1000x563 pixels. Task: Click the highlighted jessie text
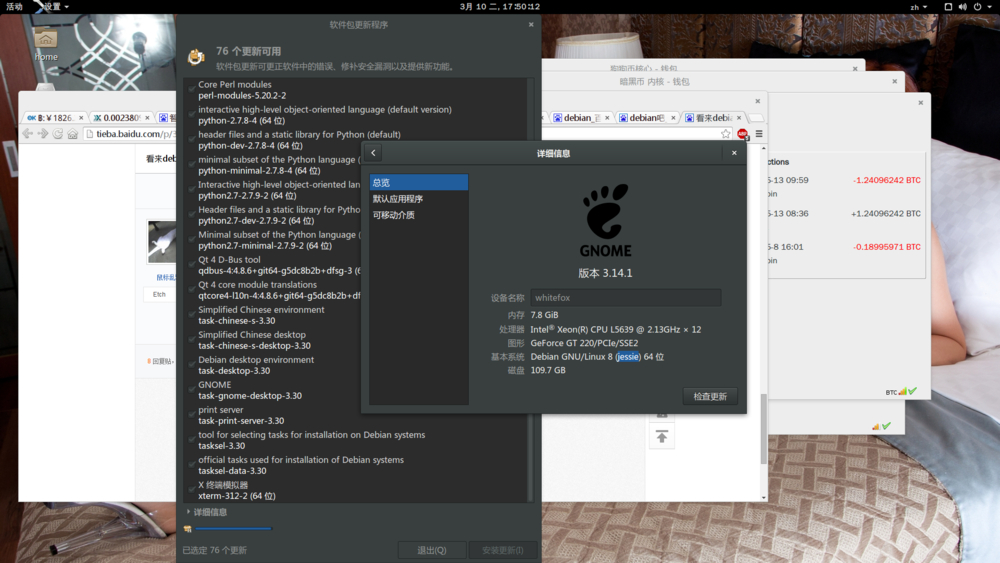click(x=628, y=356)
